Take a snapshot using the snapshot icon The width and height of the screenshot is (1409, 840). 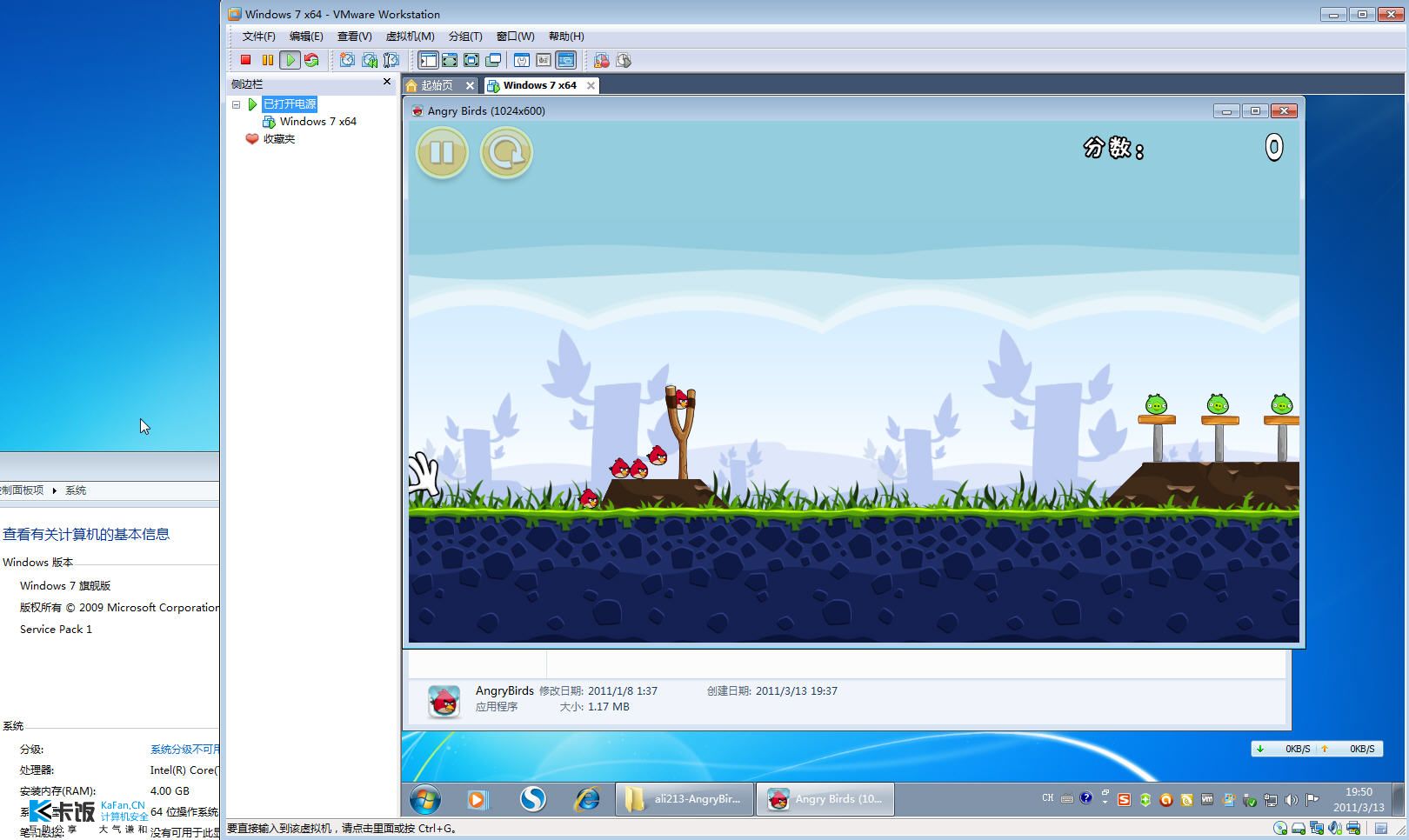[347, 60]
